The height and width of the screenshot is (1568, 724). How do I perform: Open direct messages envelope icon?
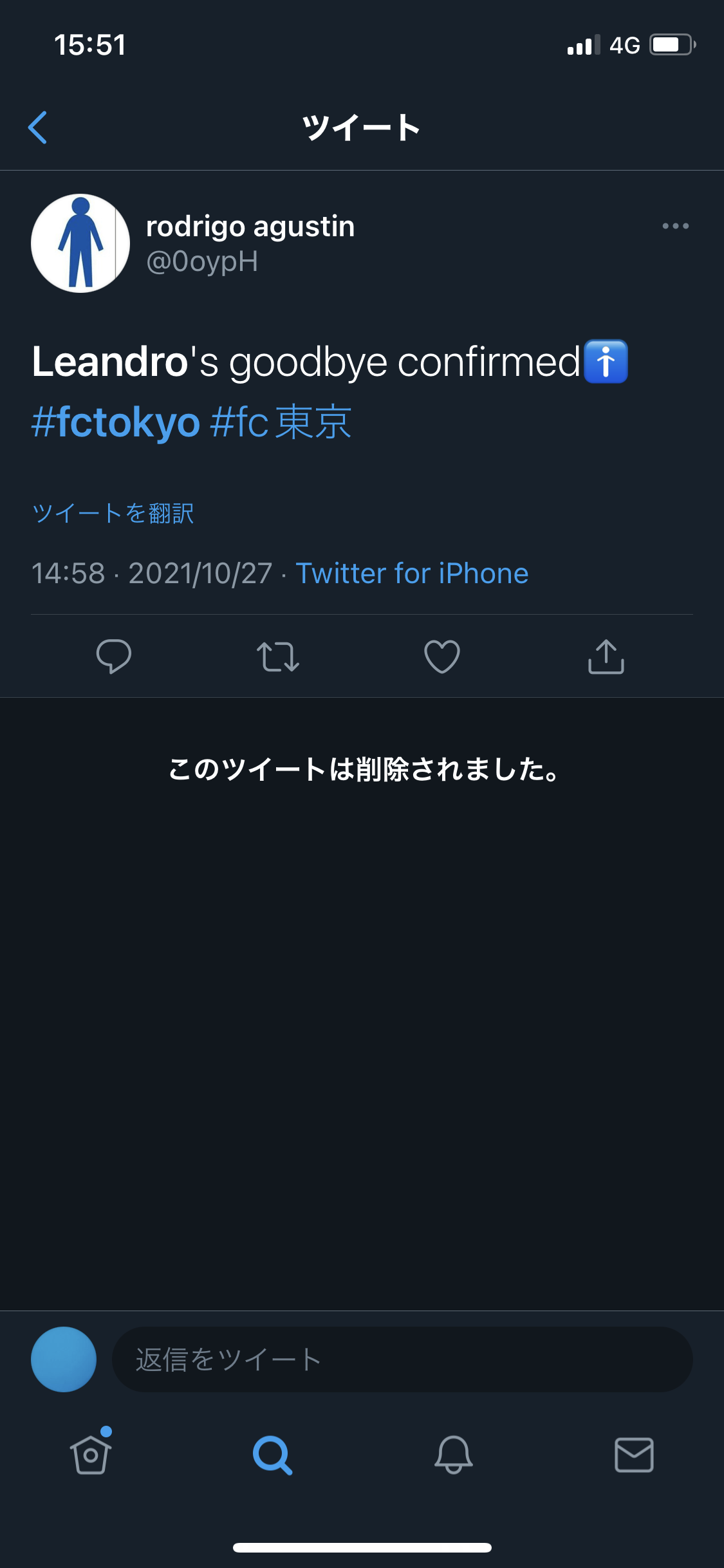point(635,1455)
